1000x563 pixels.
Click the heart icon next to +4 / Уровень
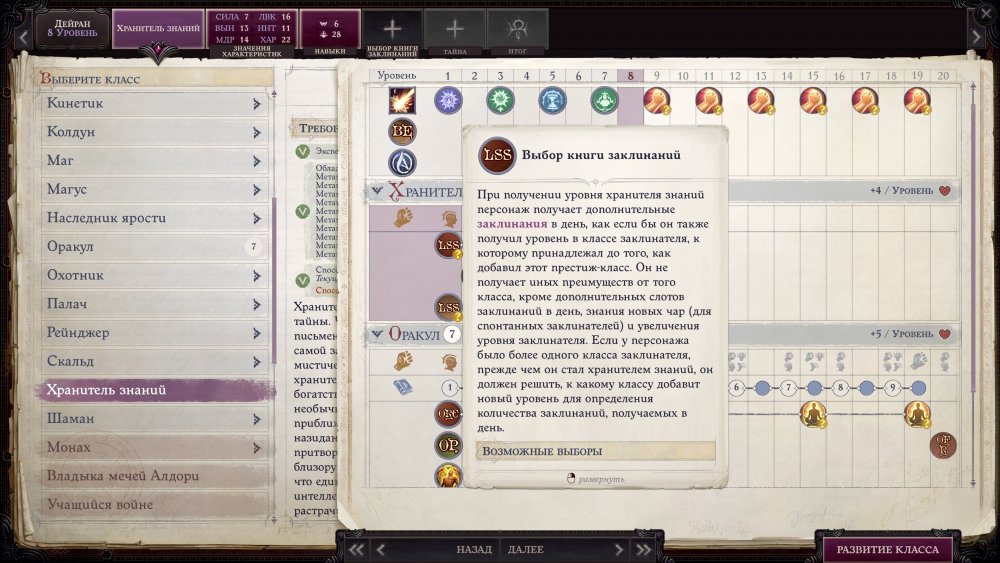click(945, 191)
